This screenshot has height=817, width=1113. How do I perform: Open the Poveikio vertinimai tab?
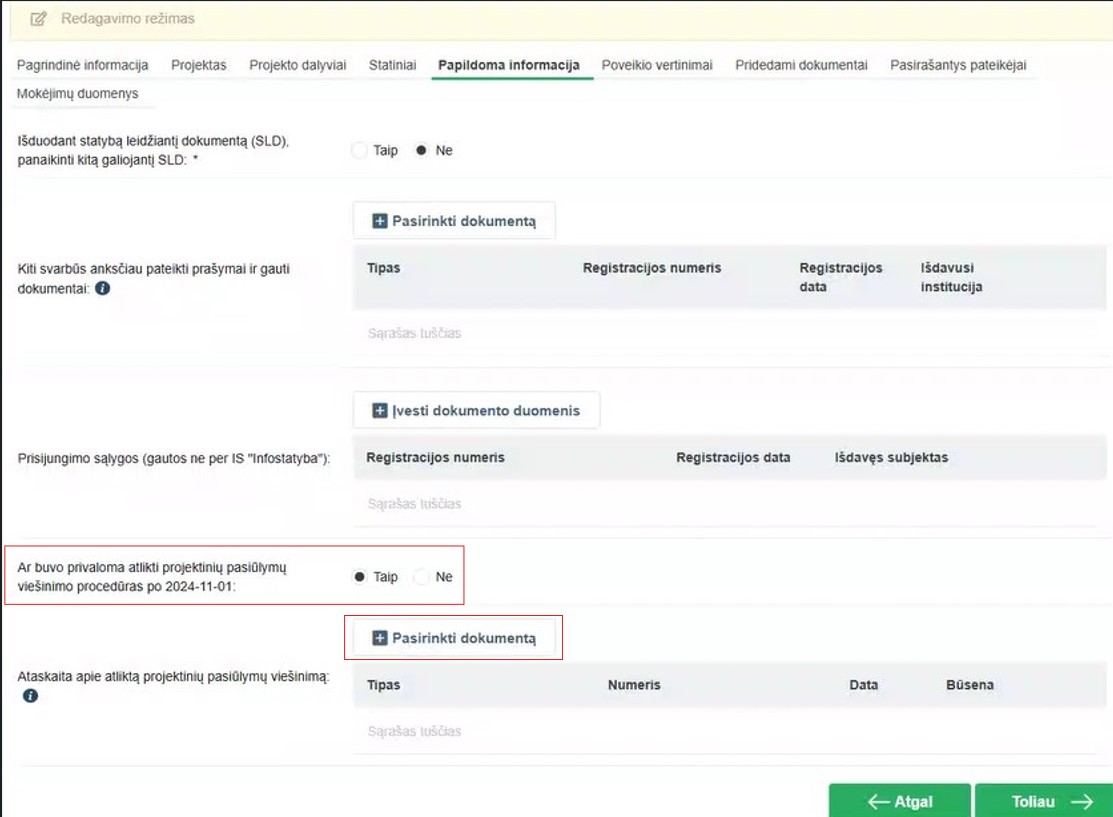pyautogui.click(x=657, y=65)
